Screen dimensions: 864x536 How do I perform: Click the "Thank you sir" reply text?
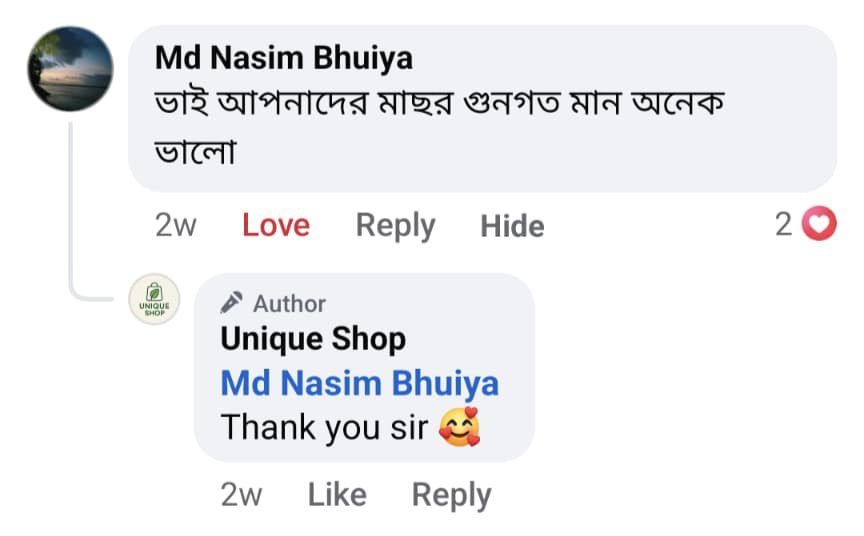click(324, 428)
